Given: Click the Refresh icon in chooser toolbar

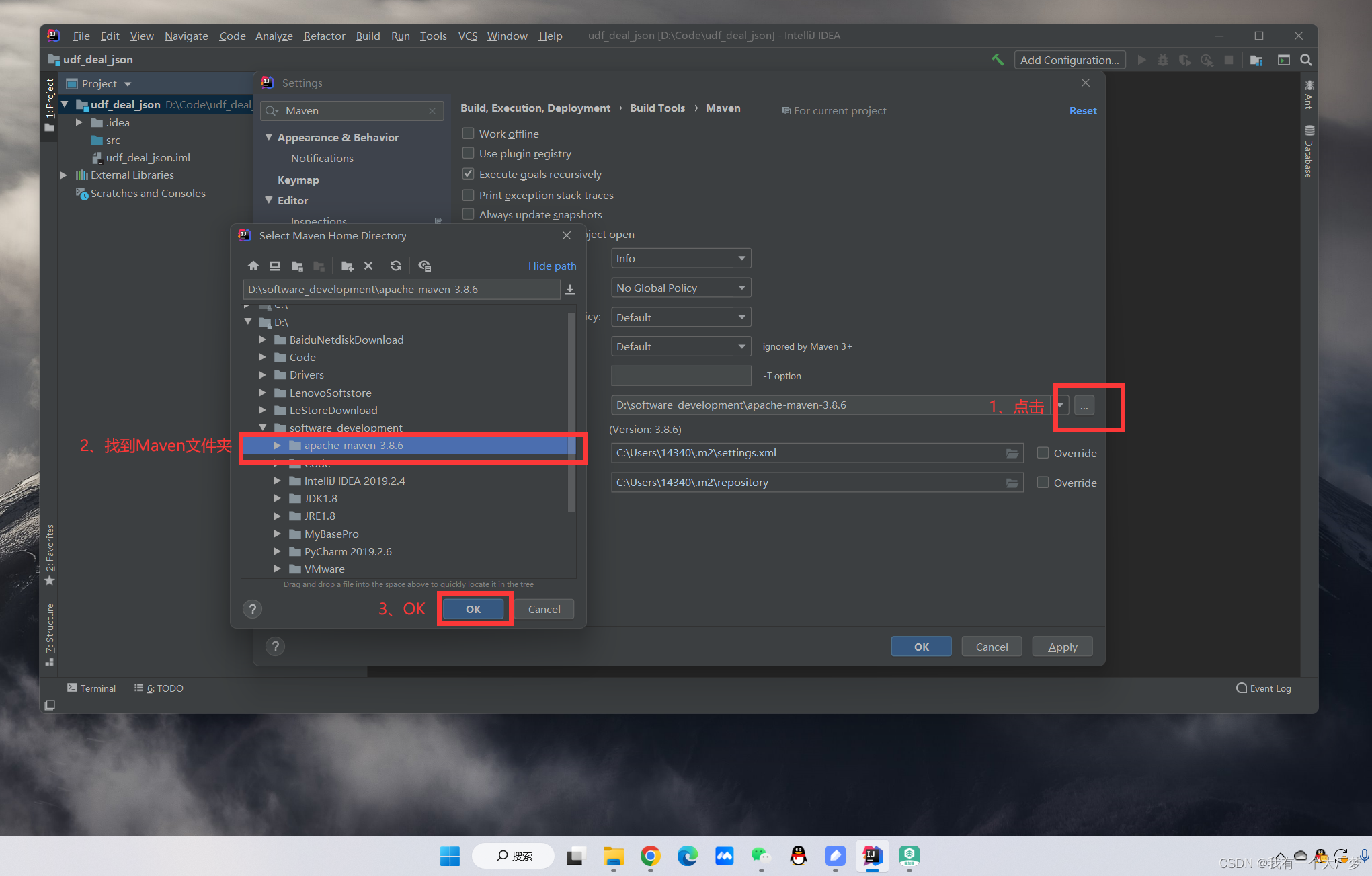Looking at the screenshot, I should pyautogui.click(x=396, y=266).
